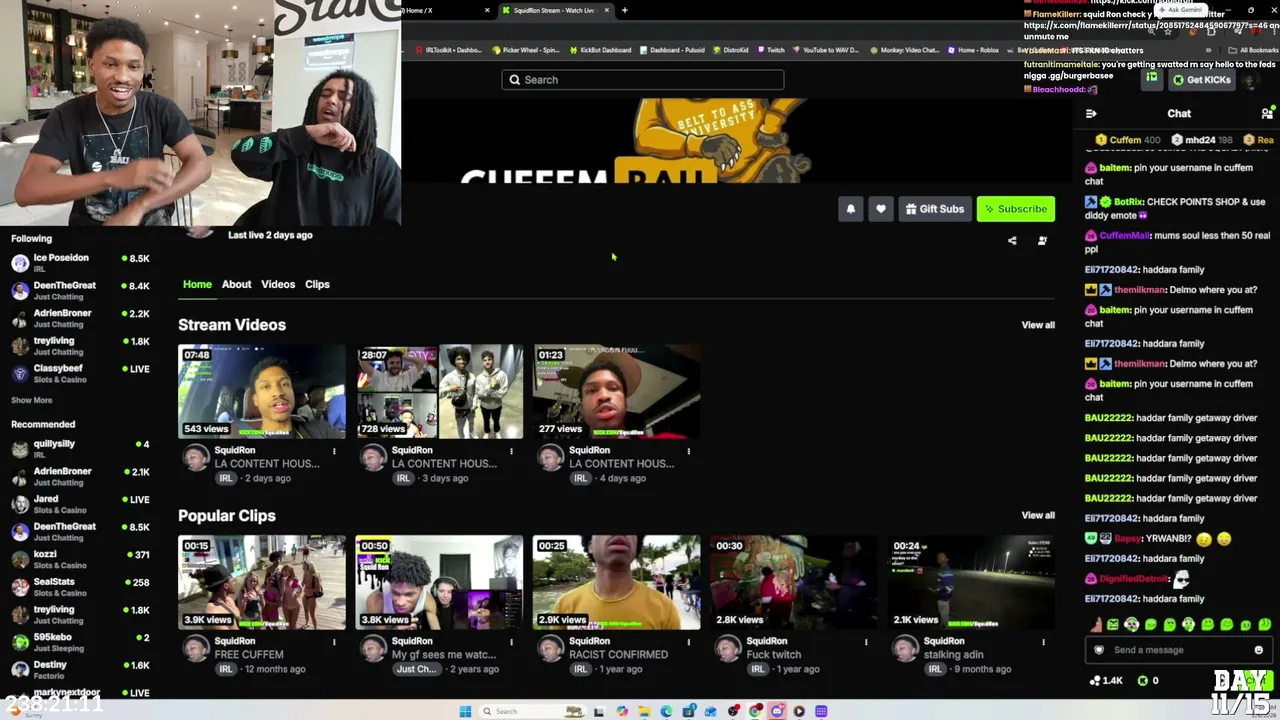Click the Send a message chat box
The height and width of the screenshot is (720, 1280).
[1178, 650]
